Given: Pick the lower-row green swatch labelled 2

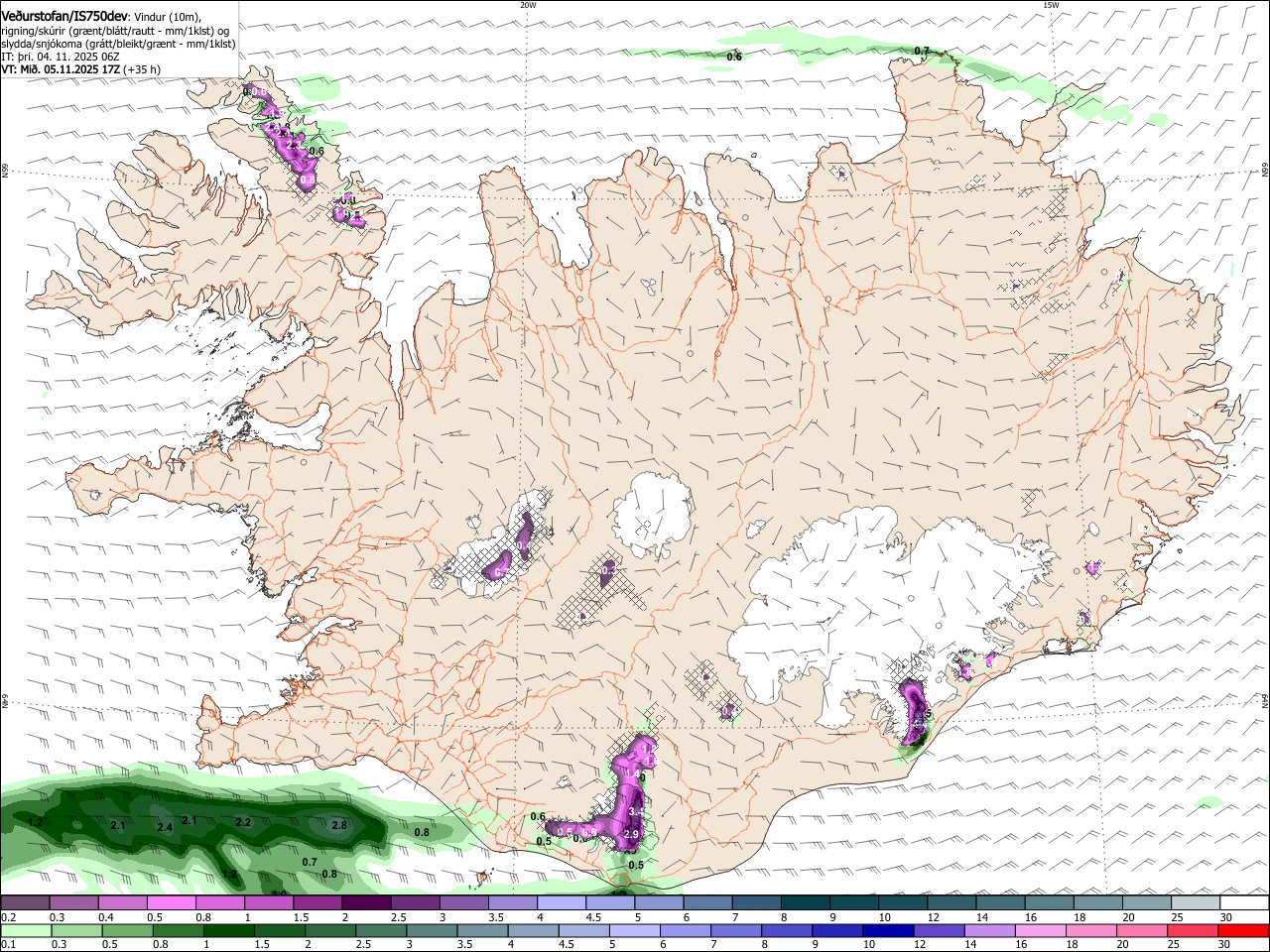Looking at the screenshot, I should (329, 931).
